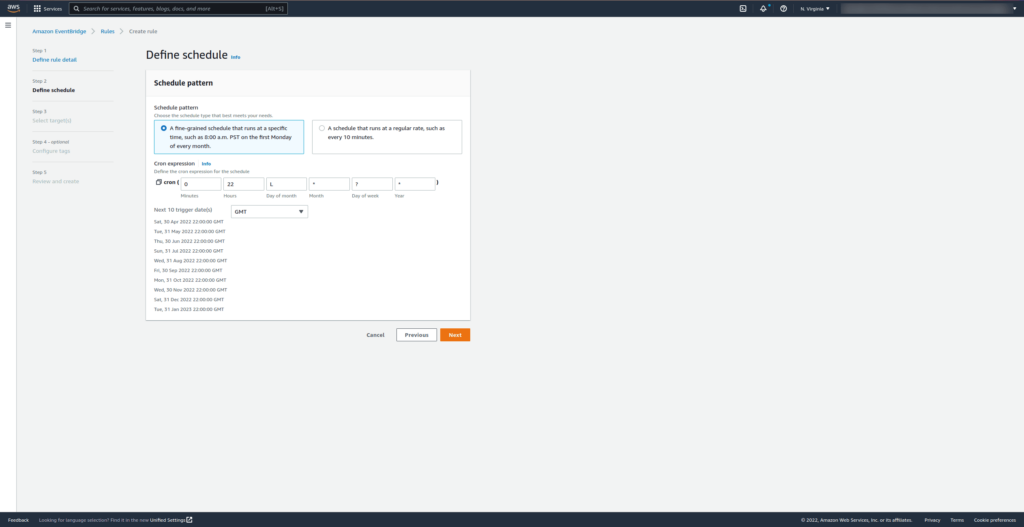
Task: Copy the cron expression
Action: [x=158, y=183]
